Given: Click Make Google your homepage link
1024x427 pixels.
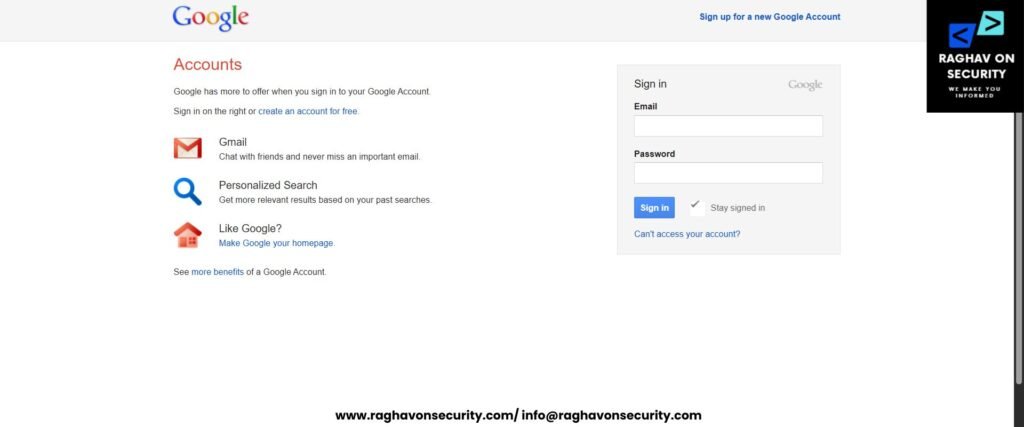Looking at the screenshot, I should pyautogui.click(x=276, y=243).
